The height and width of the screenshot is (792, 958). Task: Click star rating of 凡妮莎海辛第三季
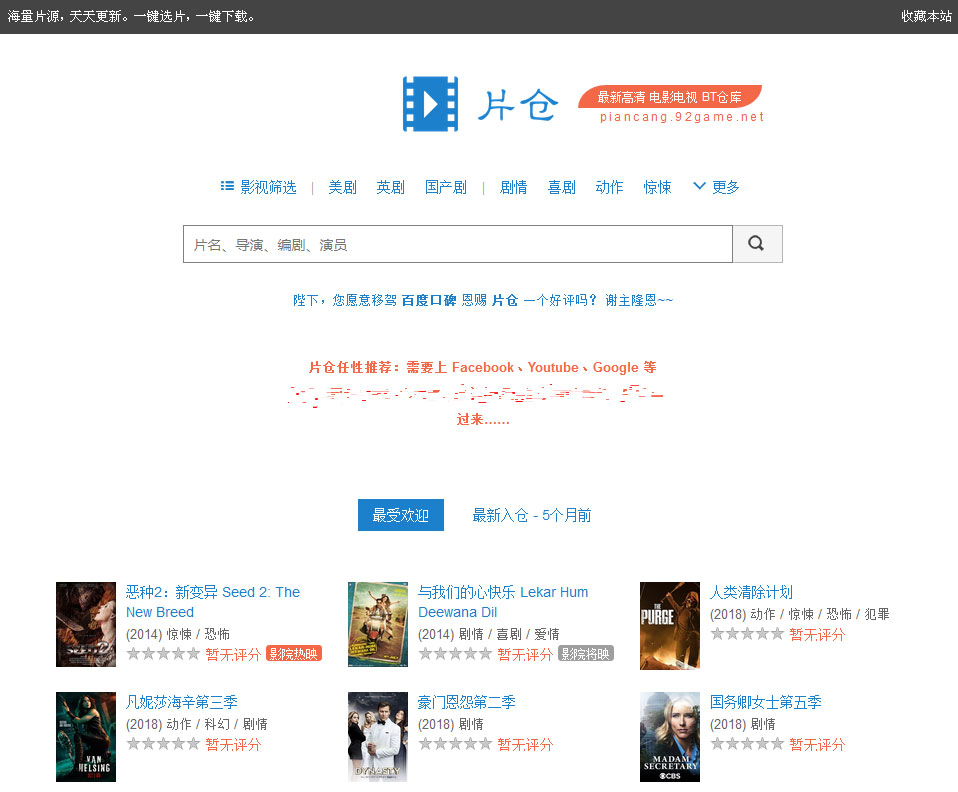pos(163,744)
